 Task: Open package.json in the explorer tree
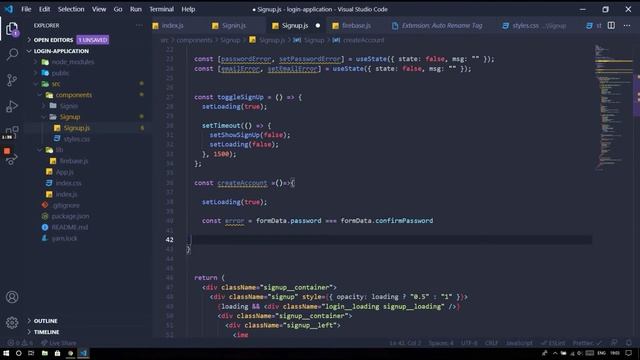70,216
